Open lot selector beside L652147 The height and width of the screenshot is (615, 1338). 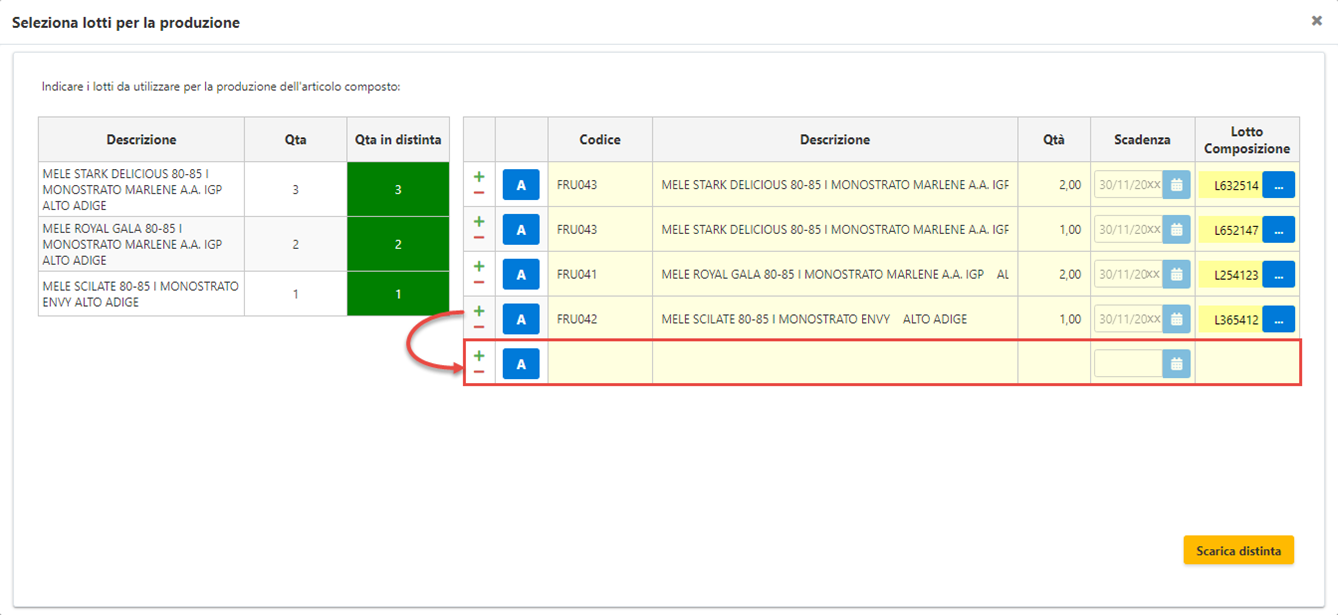pyautogui.click(x=1278, y=230)
